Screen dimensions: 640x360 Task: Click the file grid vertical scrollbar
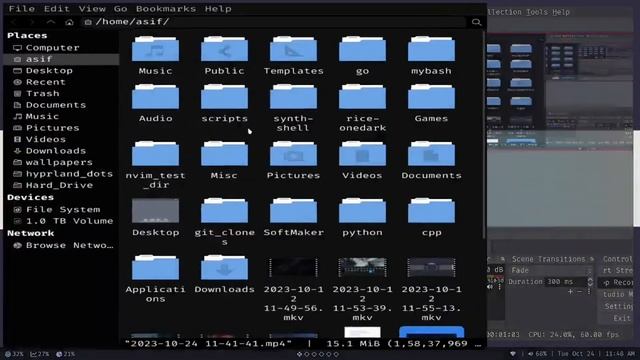click(x=484, y=135)
